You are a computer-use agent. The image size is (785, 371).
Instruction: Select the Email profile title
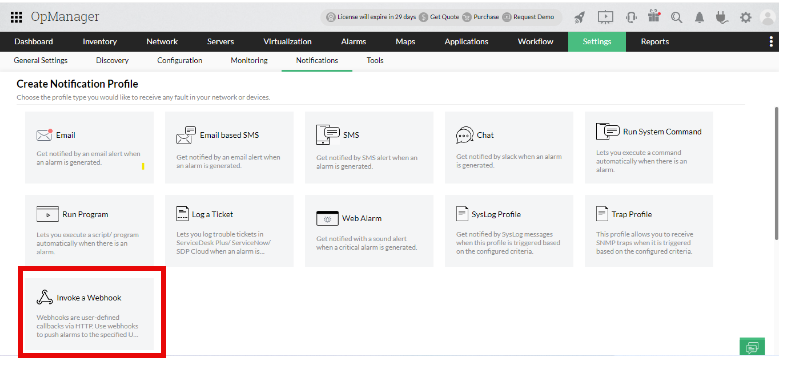point(66,135)
